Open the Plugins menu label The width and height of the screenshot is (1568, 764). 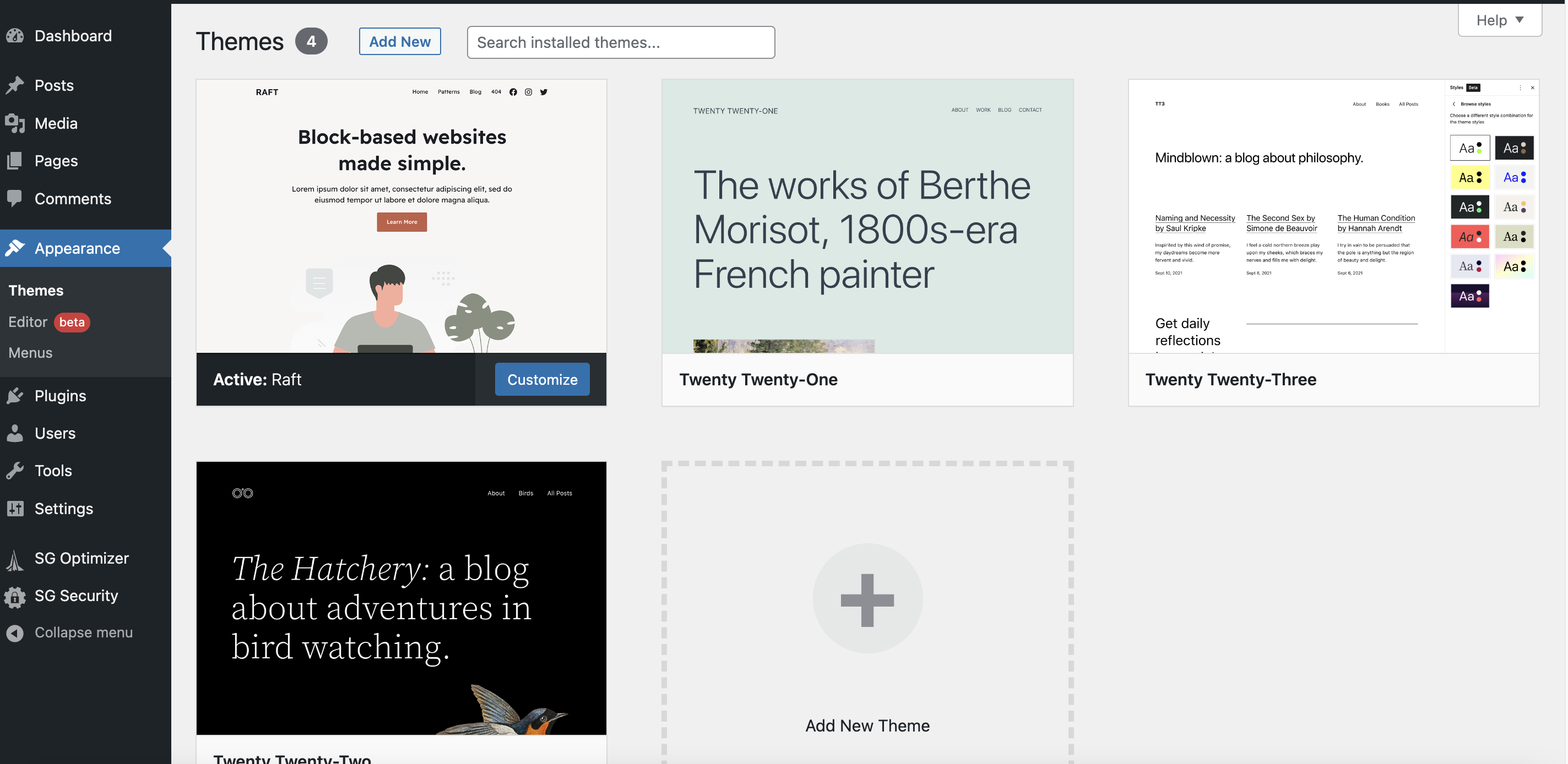60,396
